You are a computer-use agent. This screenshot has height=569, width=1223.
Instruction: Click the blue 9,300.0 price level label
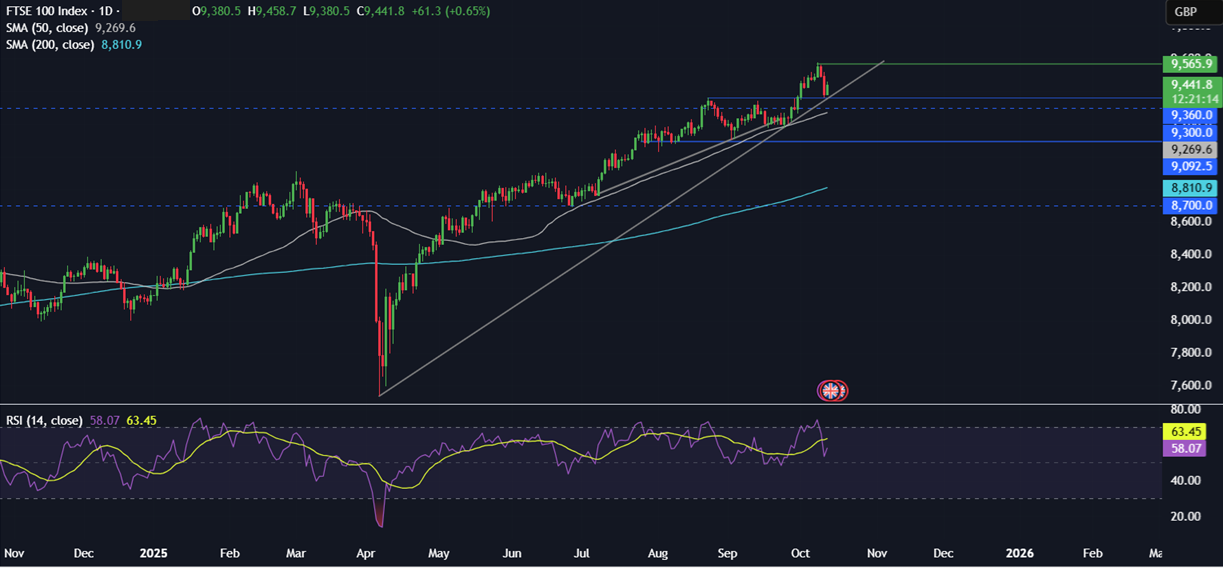pos(1187,132)
